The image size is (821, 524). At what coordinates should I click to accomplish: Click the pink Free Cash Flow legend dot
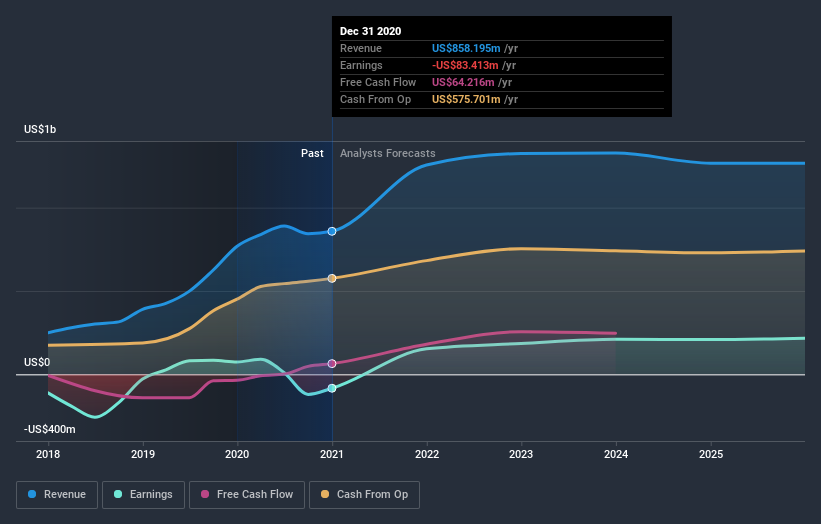tap(205, 494)
